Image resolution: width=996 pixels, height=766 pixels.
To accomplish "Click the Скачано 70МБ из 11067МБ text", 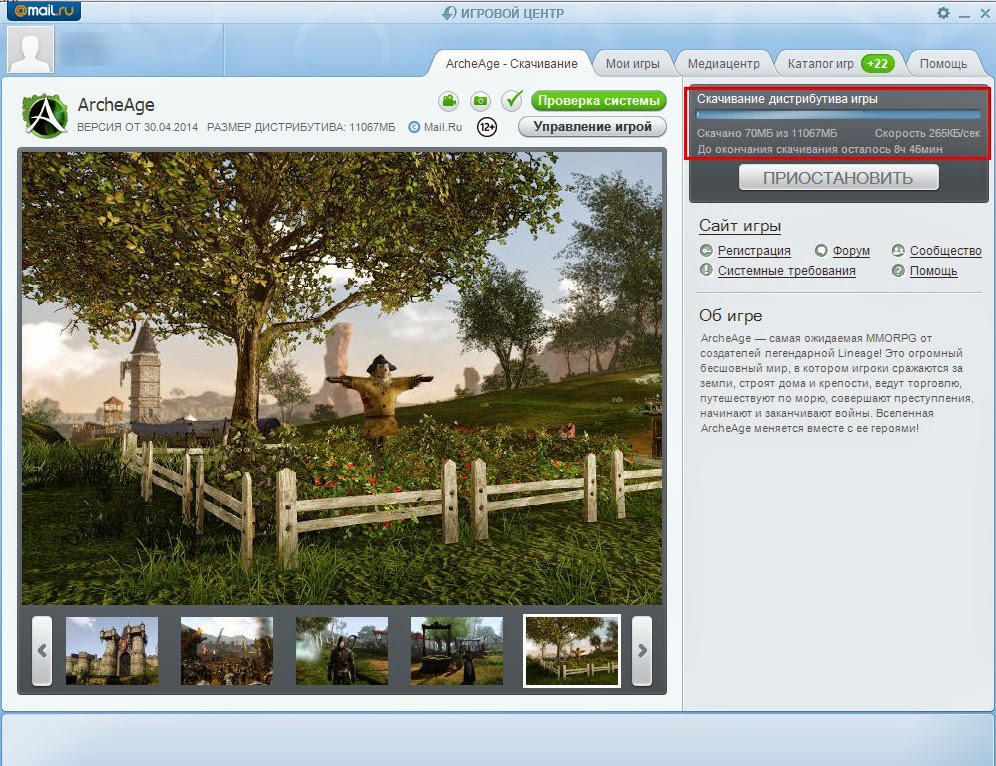I will (x=767, y=133).
